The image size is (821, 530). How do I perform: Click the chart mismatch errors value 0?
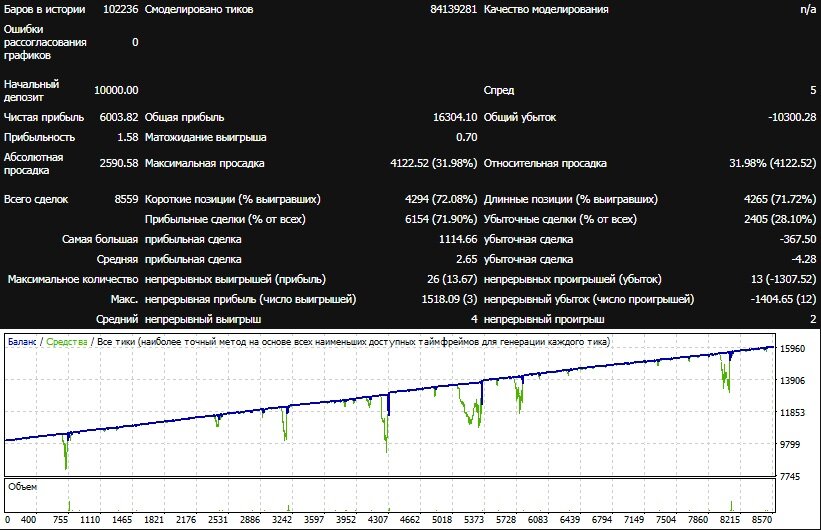pos(135,42)
